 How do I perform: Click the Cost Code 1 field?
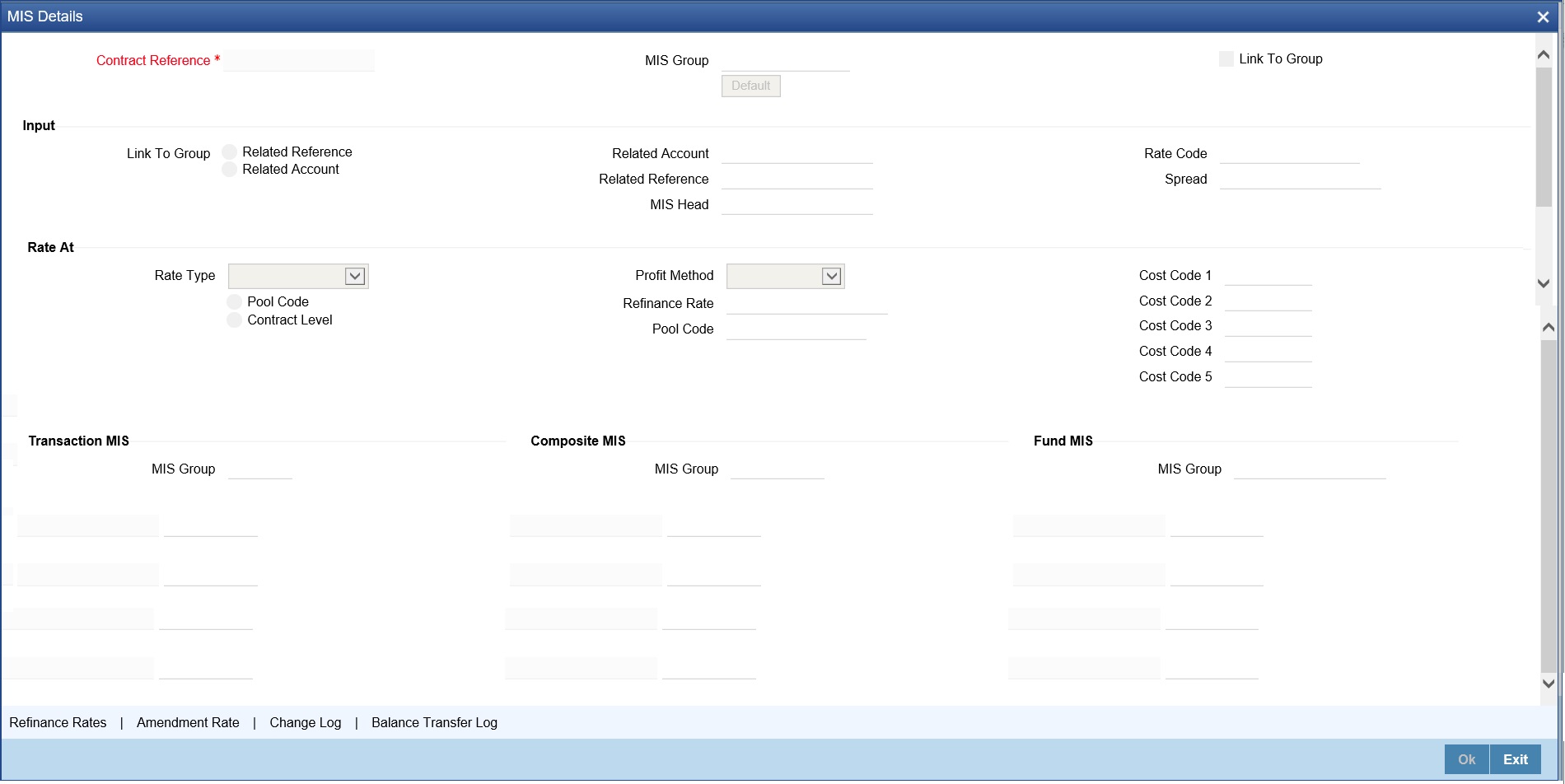[1268, 276]
